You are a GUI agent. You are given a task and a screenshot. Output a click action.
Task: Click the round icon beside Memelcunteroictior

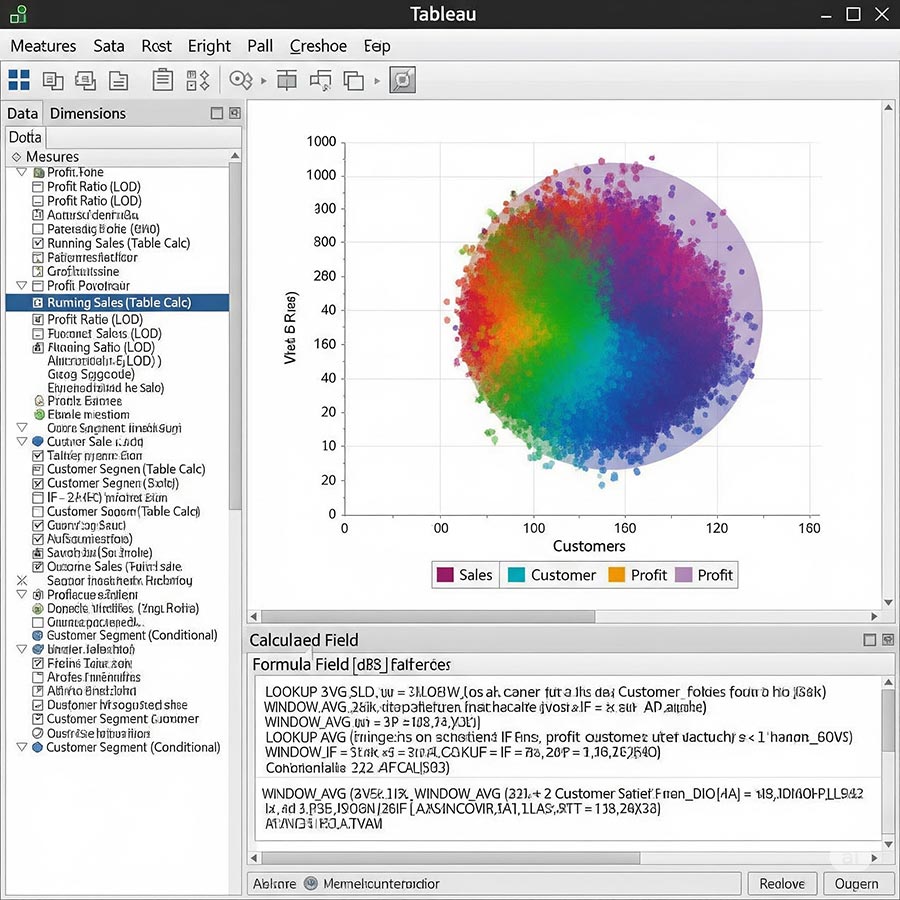point(311,883)
